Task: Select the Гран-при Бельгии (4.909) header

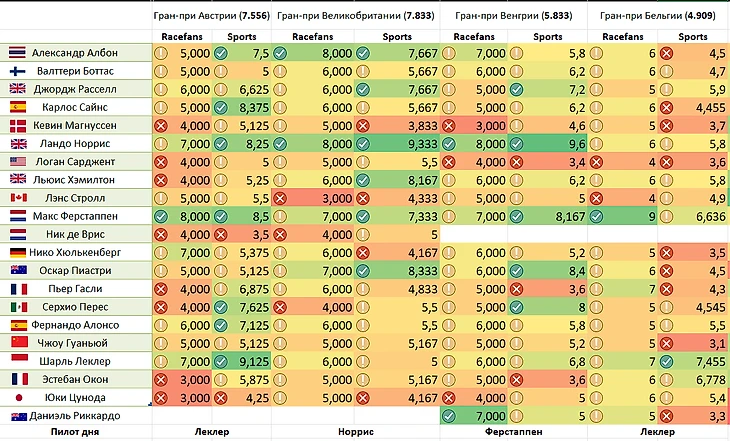Action: (x=656, y=15)
